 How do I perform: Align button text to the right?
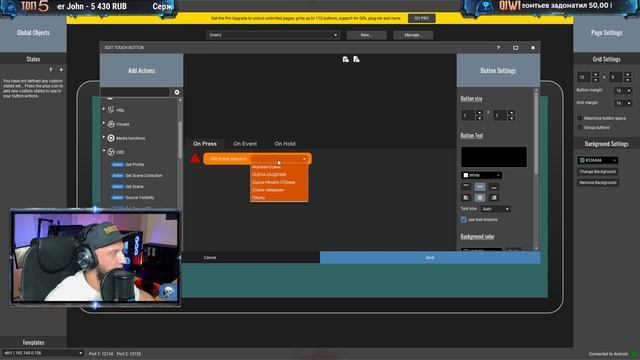[x=494, y=198]
